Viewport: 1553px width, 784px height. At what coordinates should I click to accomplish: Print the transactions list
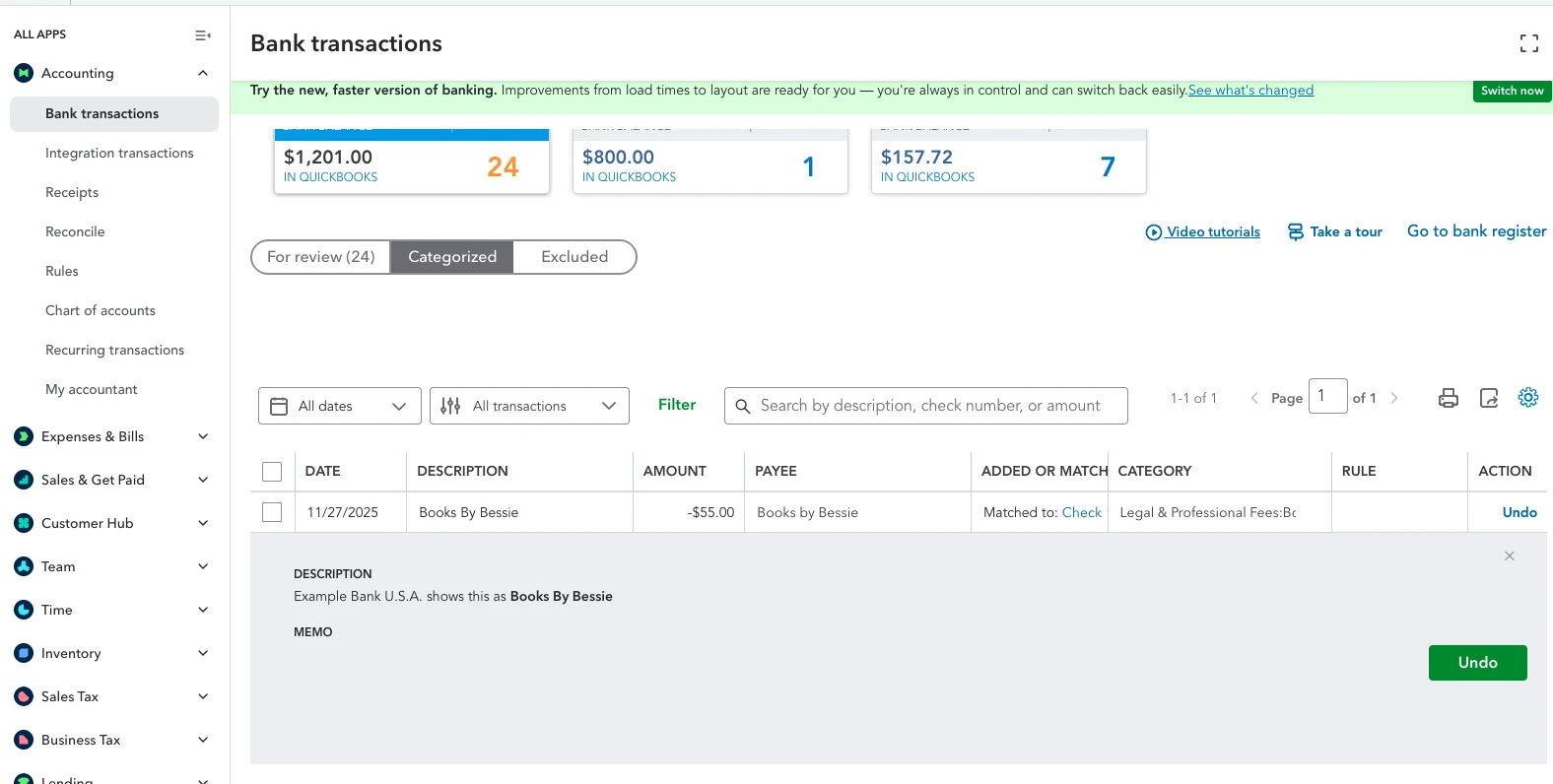coord(1449,398)
